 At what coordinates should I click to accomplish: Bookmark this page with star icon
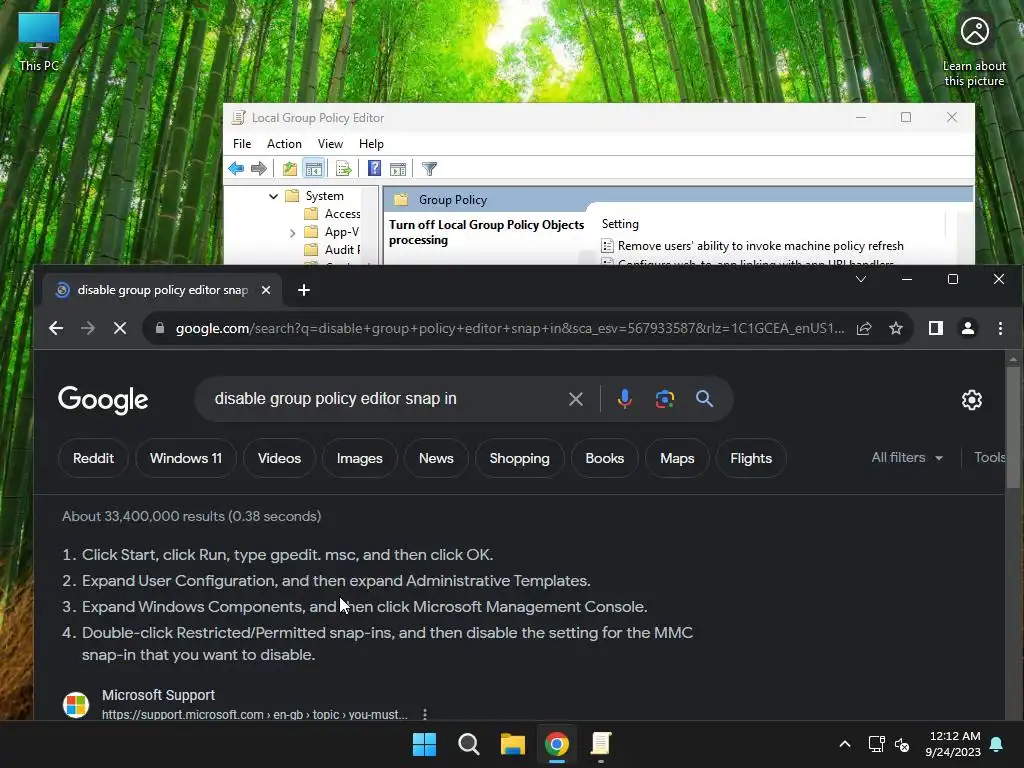896,328
